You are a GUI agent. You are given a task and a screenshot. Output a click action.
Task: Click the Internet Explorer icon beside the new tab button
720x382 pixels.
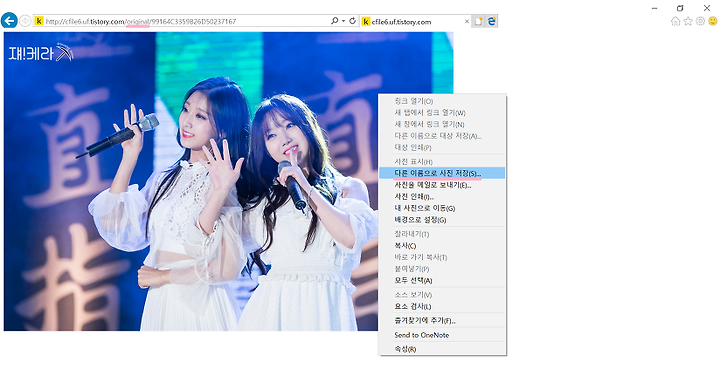[x=491, y=22]
